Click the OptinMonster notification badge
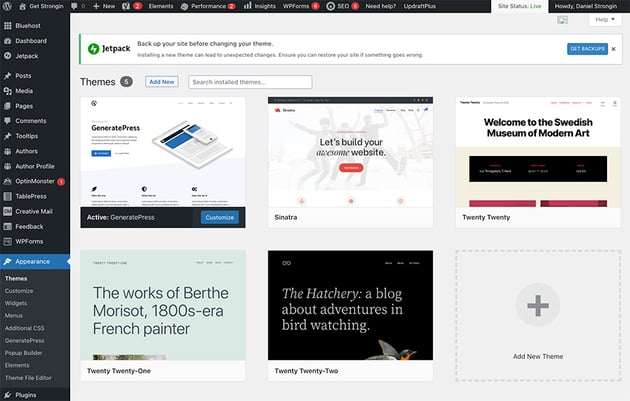630x401 pixels. coord(61,182)
